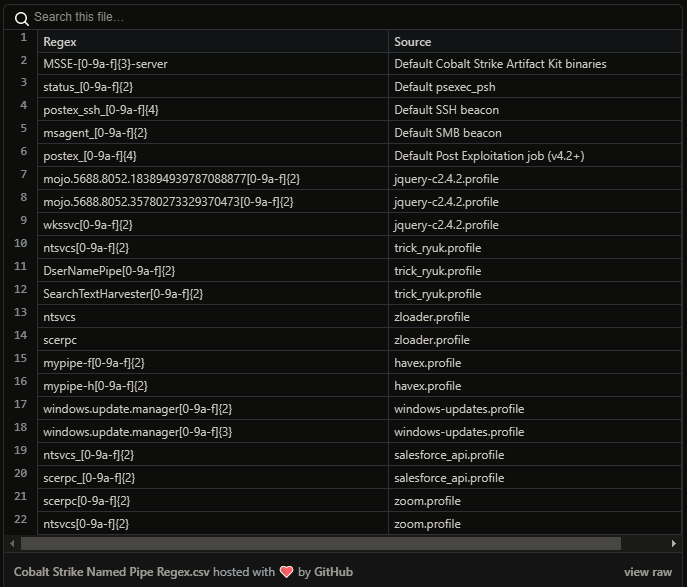The height and width of the screenshot is (587, 687).
Task: Click 'Default Post Exploitation job (v4.2+)' cell
Action: [x=535, y=156]
